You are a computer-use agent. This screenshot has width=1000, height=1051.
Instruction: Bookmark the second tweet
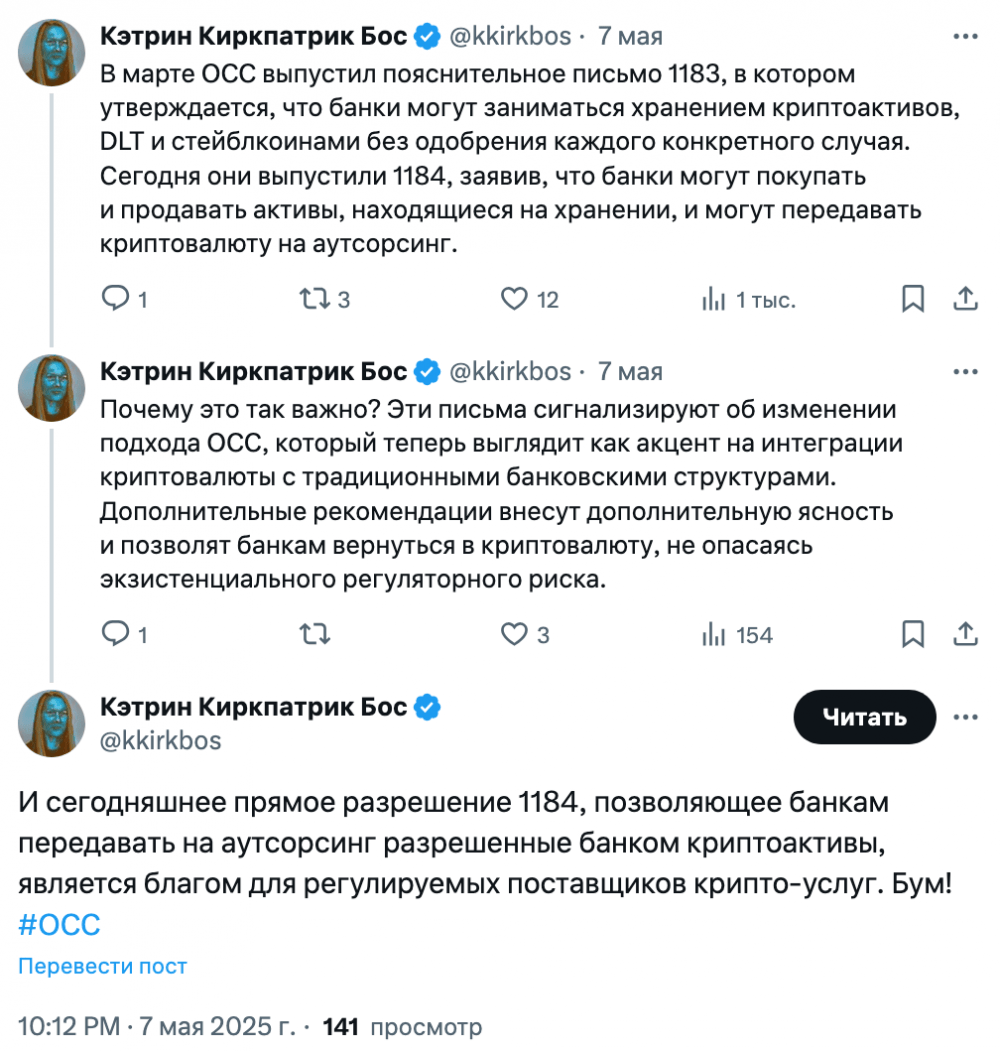pyautogui.click(x=913, y=633)
